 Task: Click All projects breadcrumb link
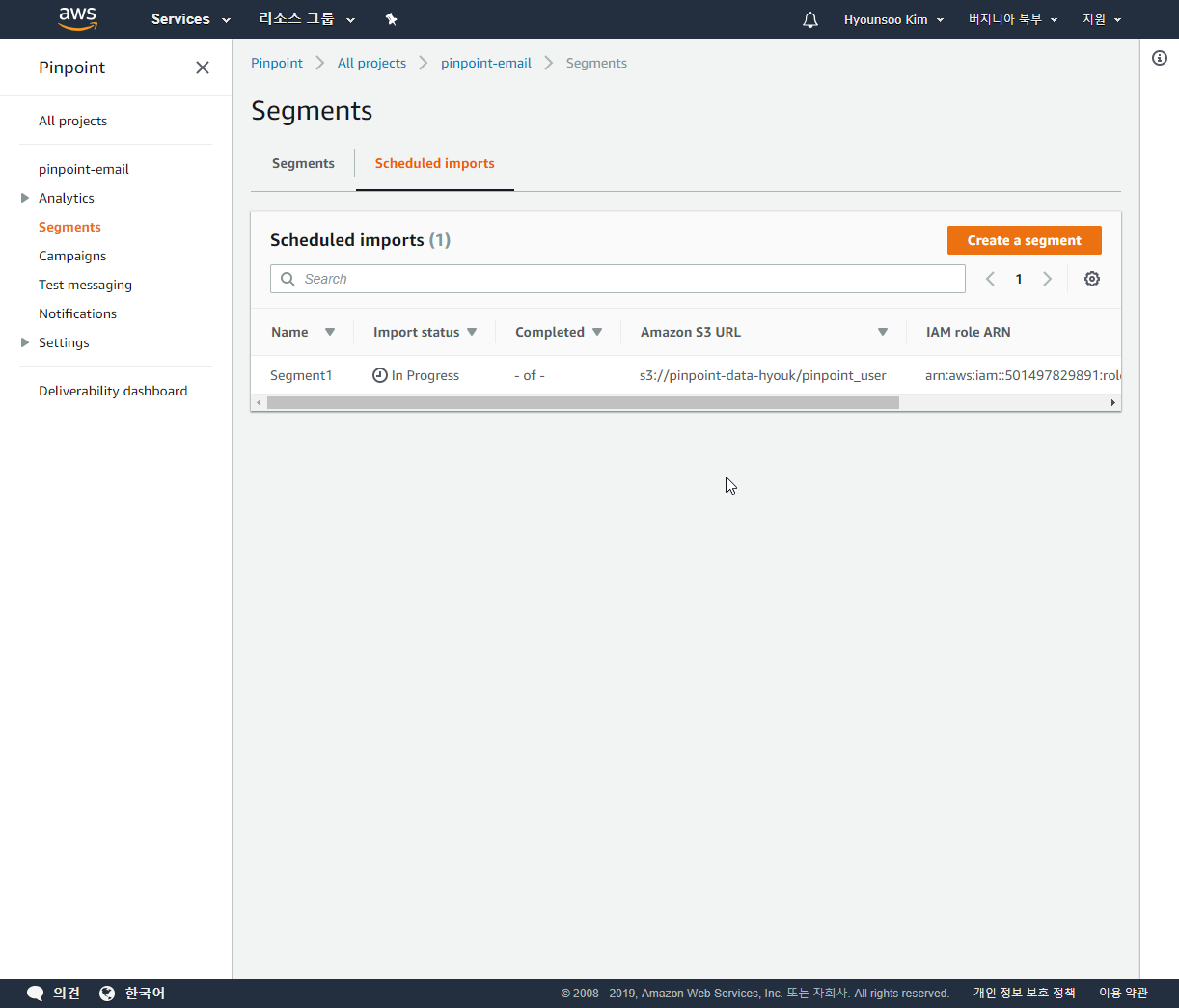point(371,63)
